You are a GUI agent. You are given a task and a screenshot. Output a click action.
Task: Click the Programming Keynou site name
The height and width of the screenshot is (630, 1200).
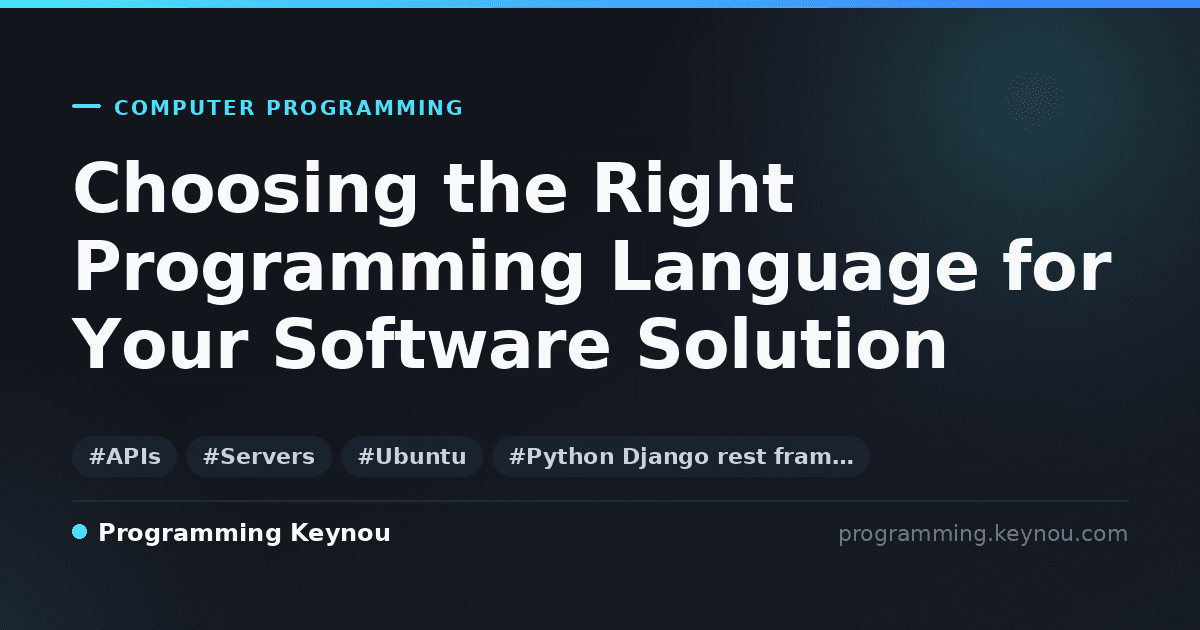coord(244,534)
